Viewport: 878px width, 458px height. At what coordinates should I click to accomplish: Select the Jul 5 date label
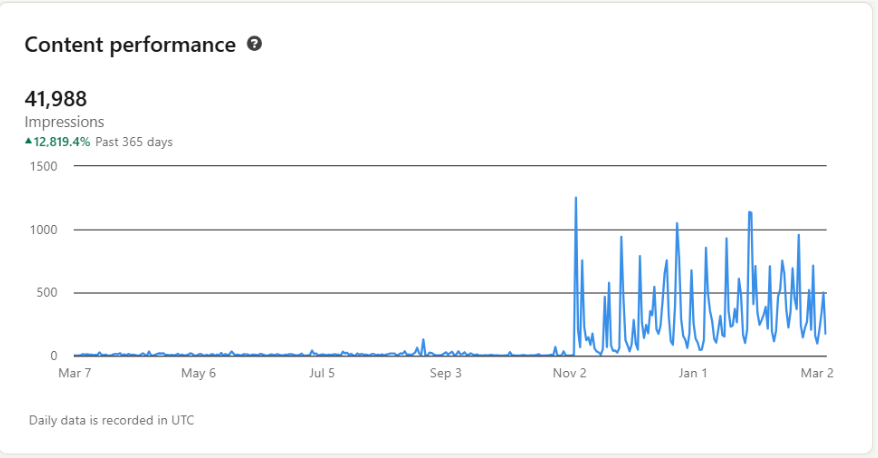pyautogui.click(x=322, y=374)
